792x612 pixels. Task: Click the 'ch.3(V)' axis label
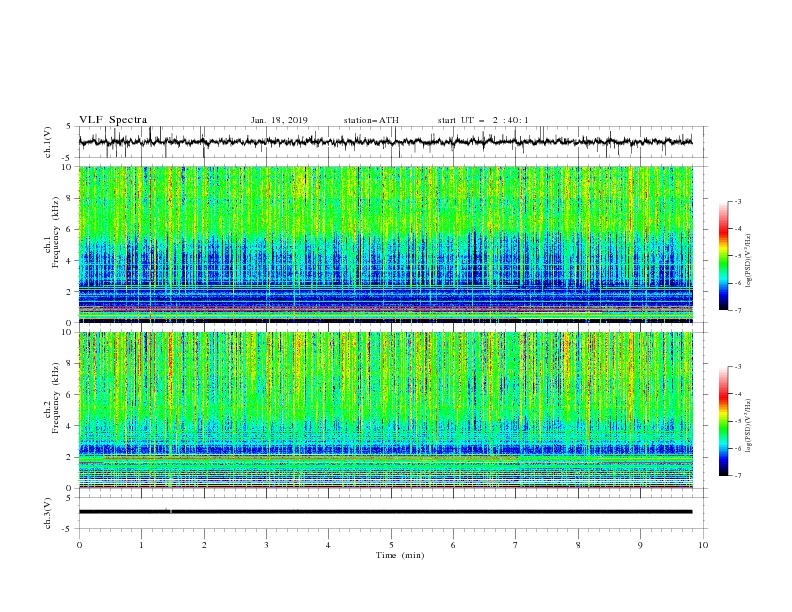48,513
